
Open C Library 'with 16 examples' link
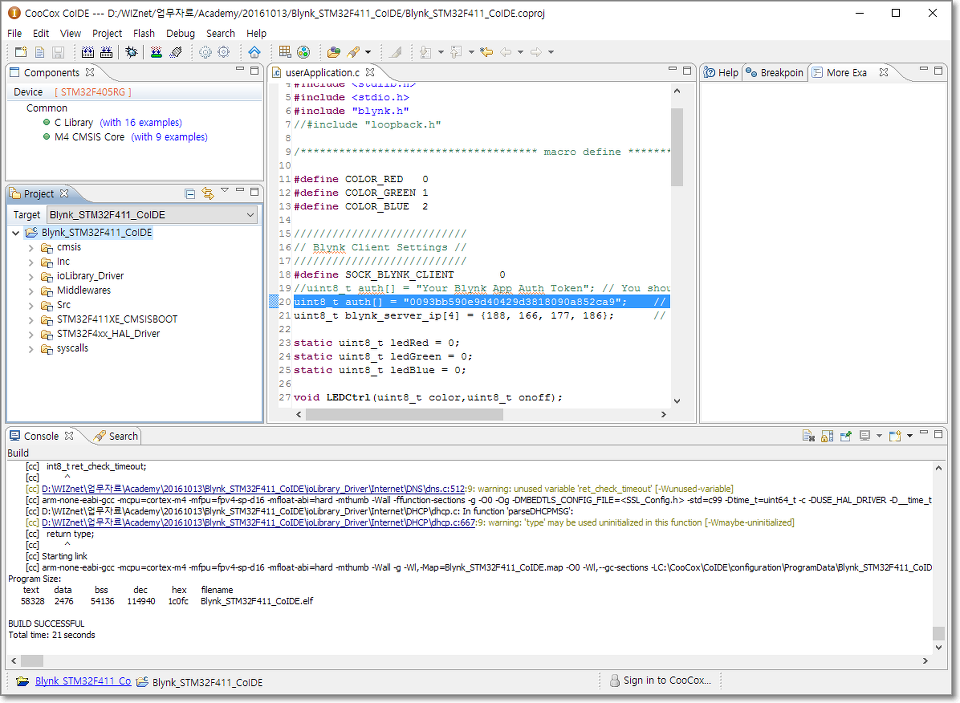click(141, 122)
